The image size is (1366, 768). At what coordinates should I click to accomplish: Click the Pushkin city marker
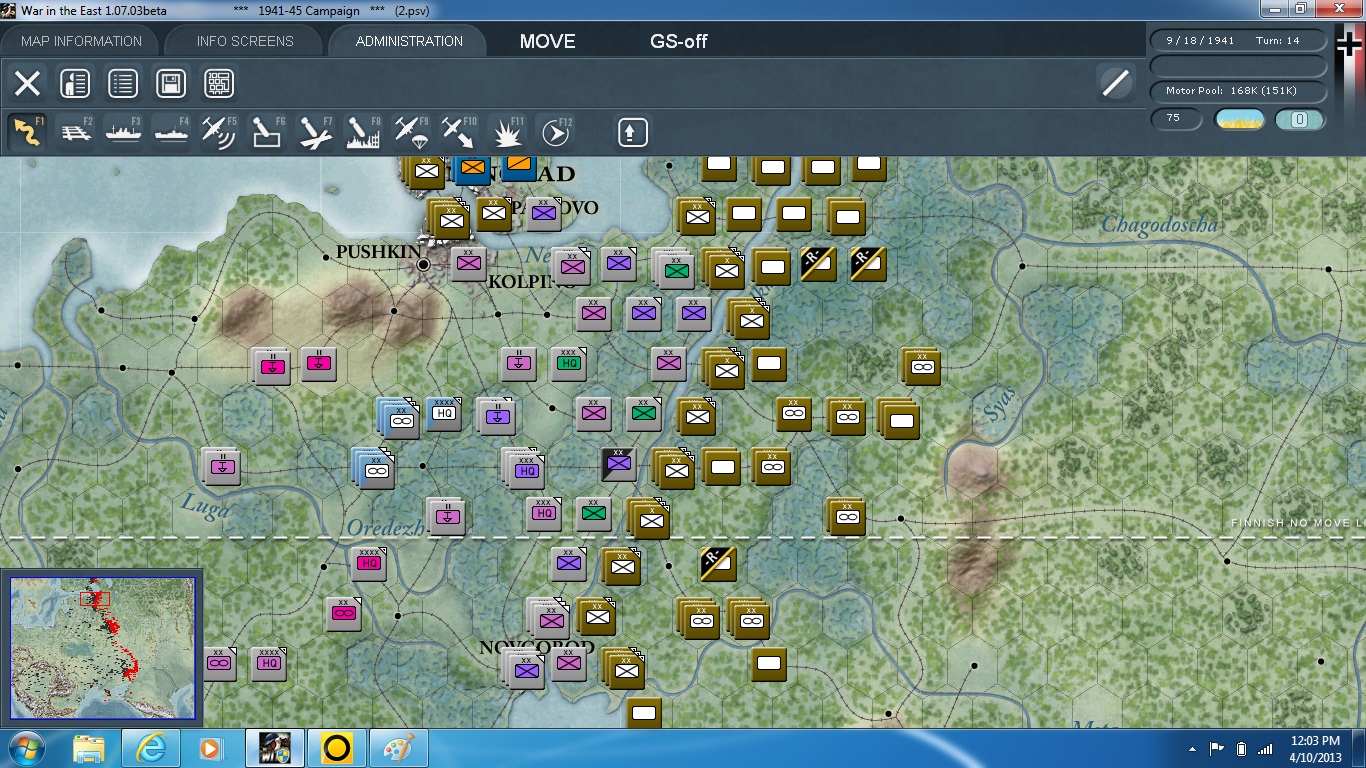pyautogui.click(x=424, y=264)
